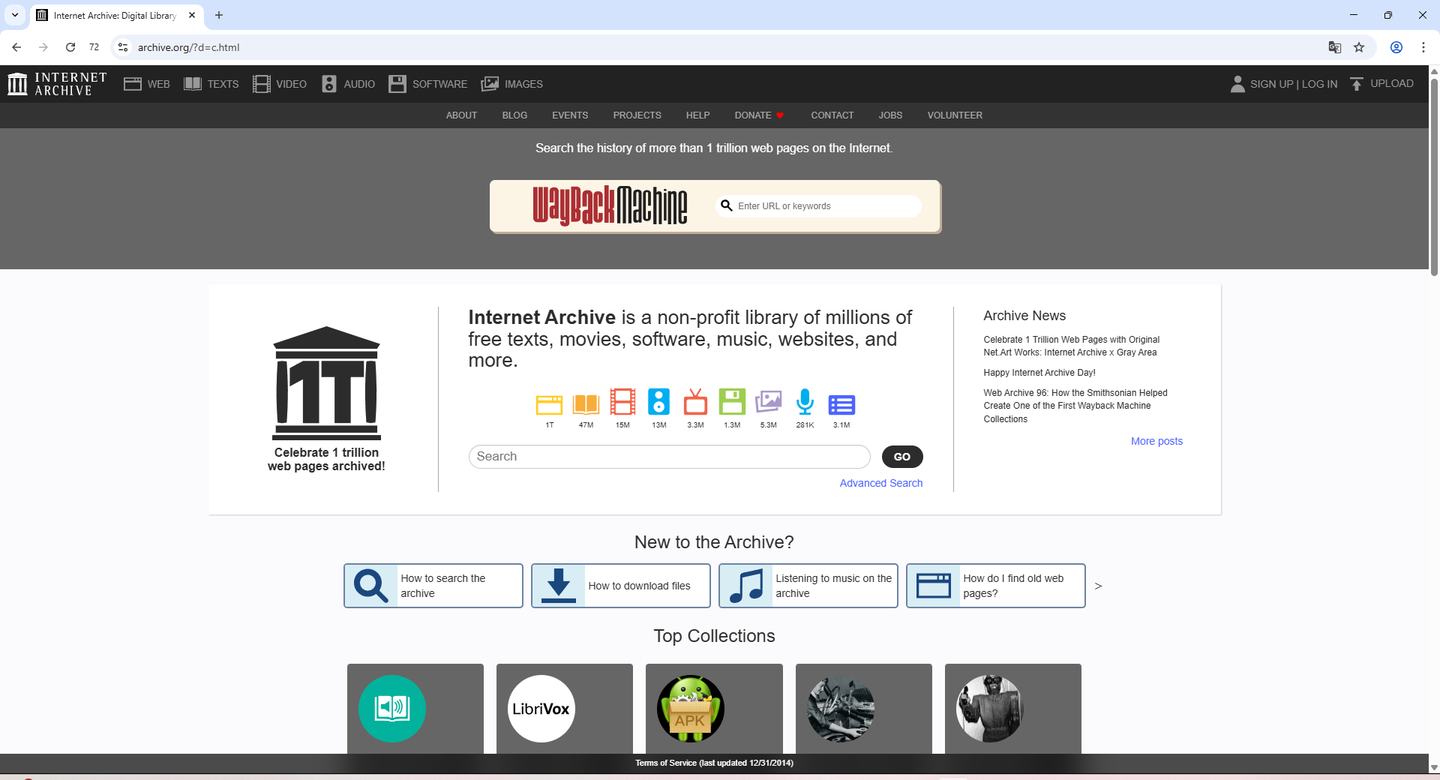Screen dimensions: 1440x780
Task: Open the How to search the archive card
Action: coord(433,586)
